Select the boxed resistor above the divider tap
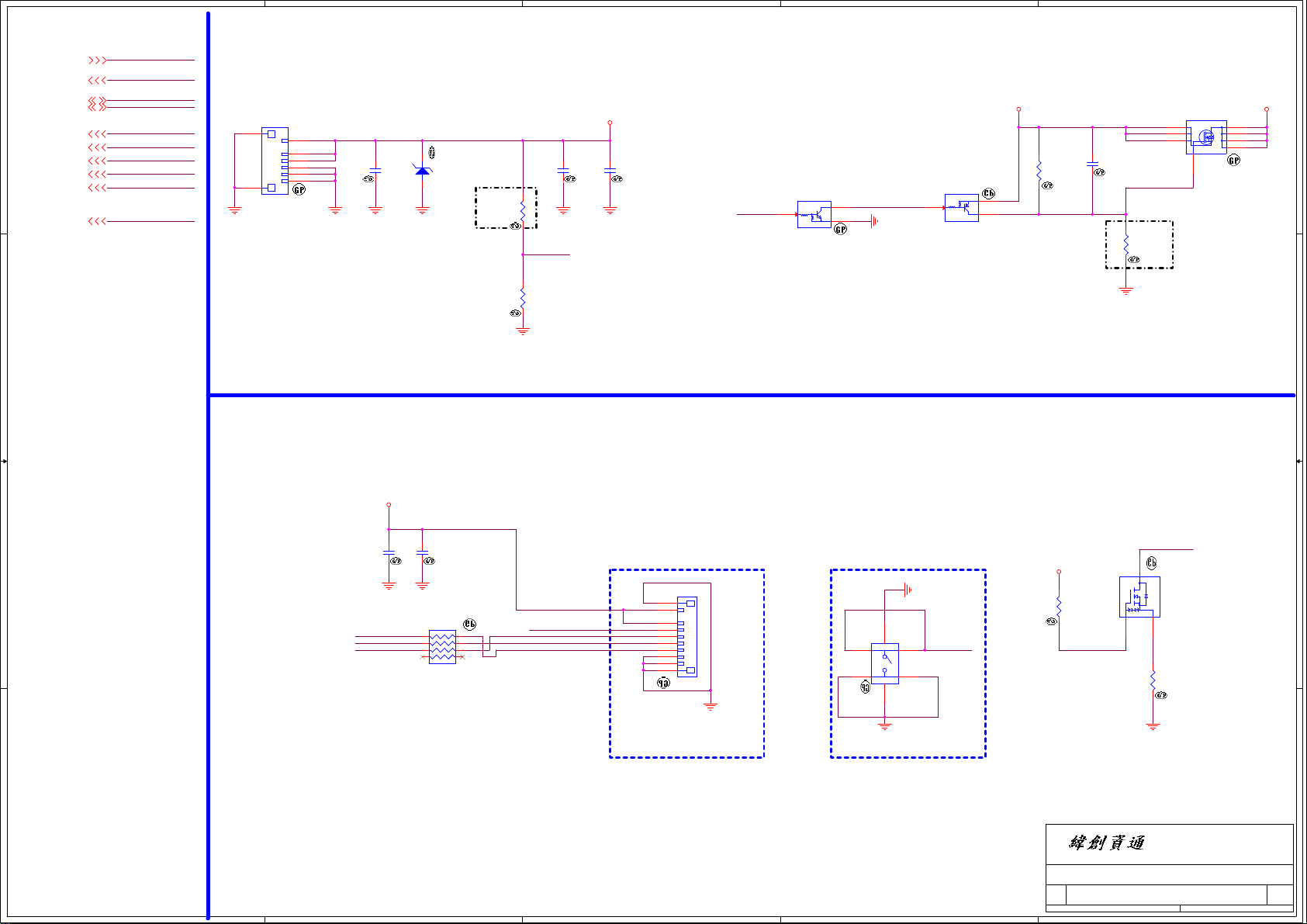This screenshot has height=924, width=1307. tap(523, 209)
